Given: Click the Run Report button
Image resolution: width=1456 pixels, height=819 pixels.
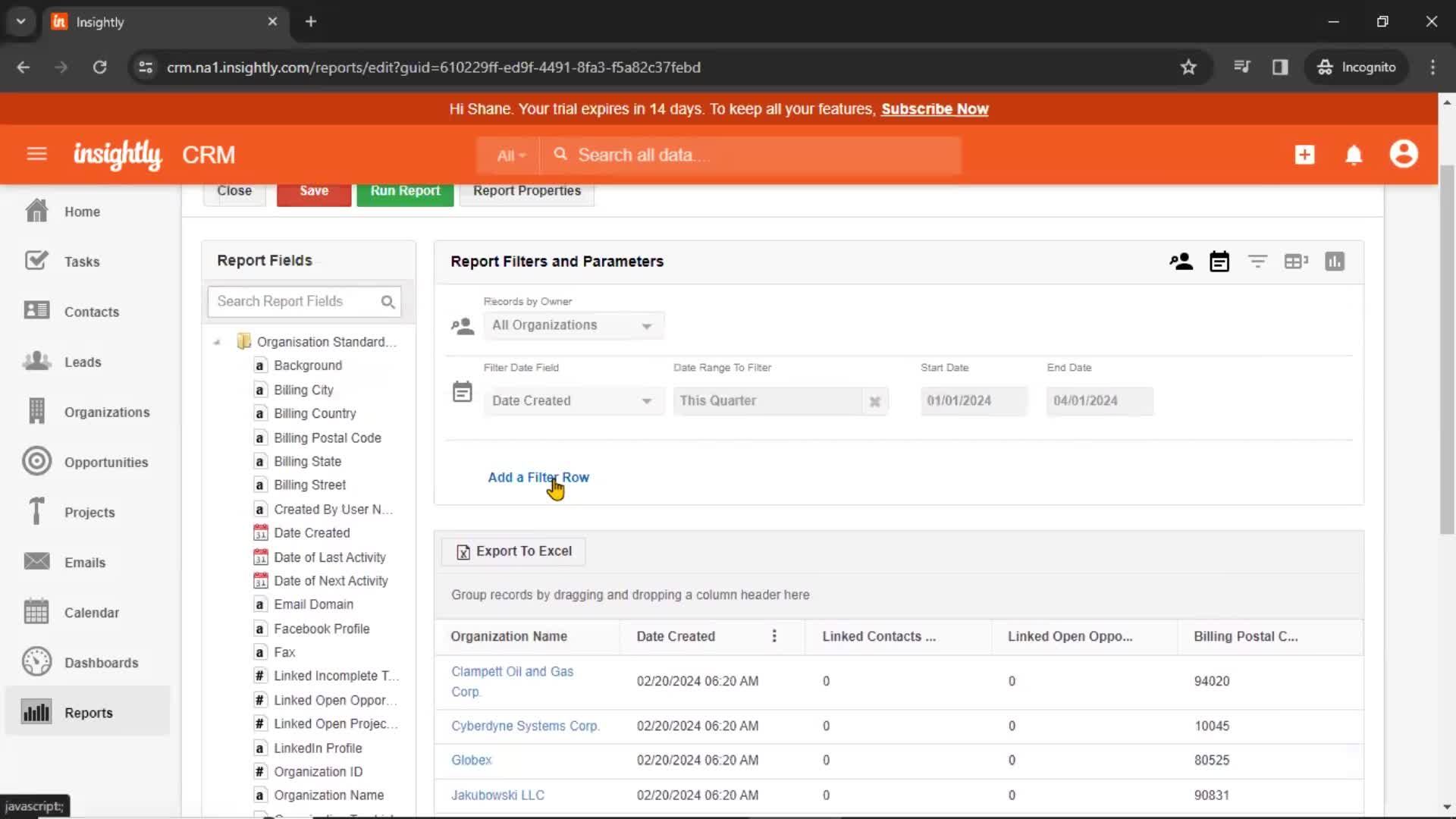Looking at the screenshot, I should point(405,192).
